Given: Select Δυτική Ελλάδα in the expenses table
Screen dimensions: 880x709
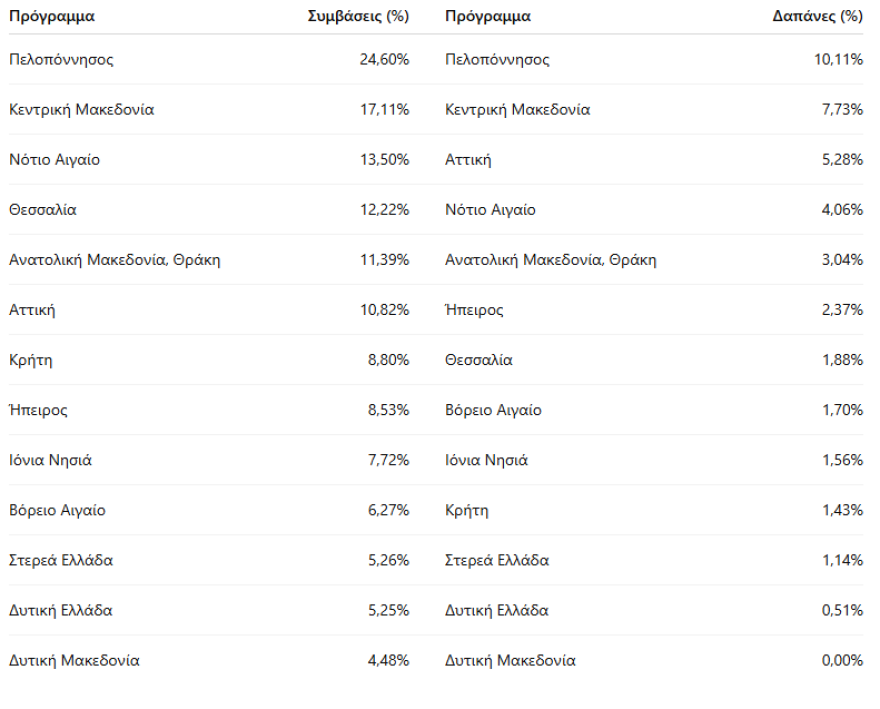Looking at the screenshot, I should point(496,610).
